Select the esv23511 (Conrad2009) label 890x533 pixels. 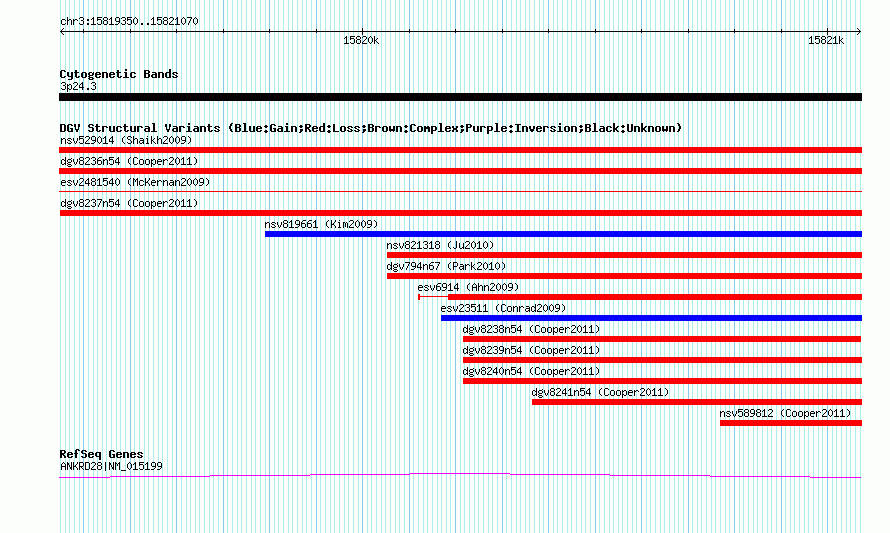[x=503, y=308]
